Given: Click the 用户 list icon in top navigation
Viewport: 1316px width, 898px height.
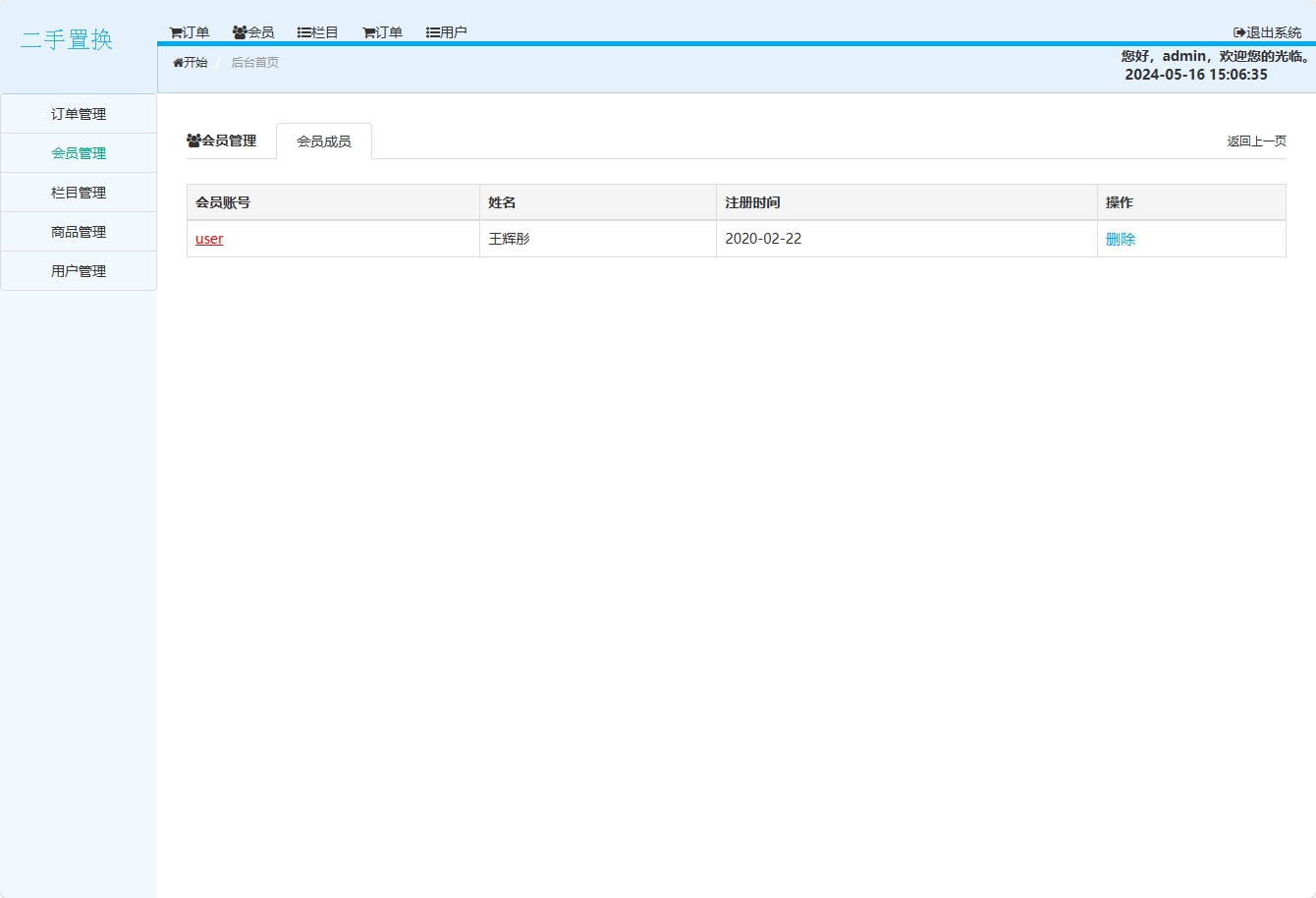Looking at the screenshot, I should coord(432,32).
